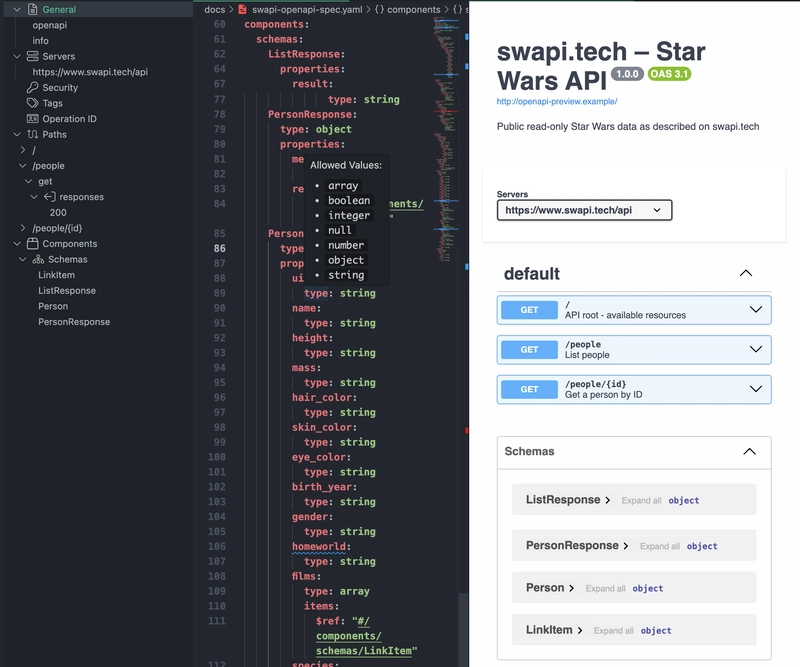The width and height of the screenshot is (800, 667).
Task: Click Expand all for PersonResponse schema
Action: tap(660, 547)
